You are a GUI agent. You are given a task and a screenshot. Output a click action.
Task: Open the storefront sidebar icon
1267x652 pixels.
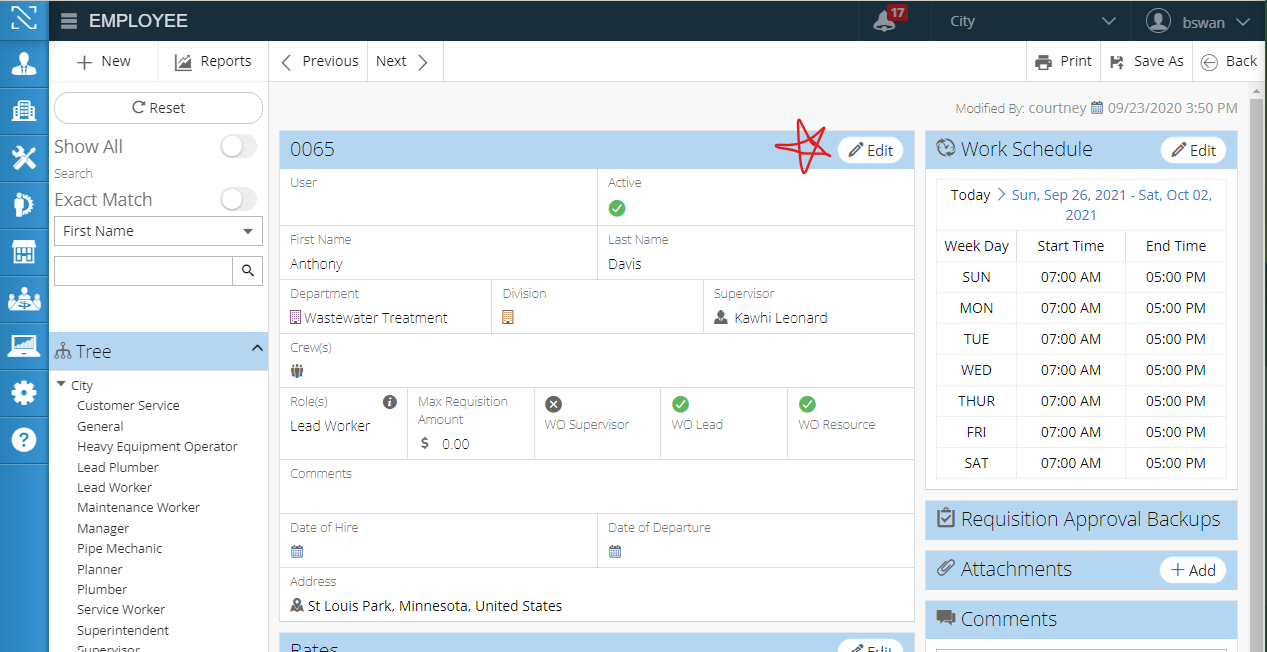point(24,252)
